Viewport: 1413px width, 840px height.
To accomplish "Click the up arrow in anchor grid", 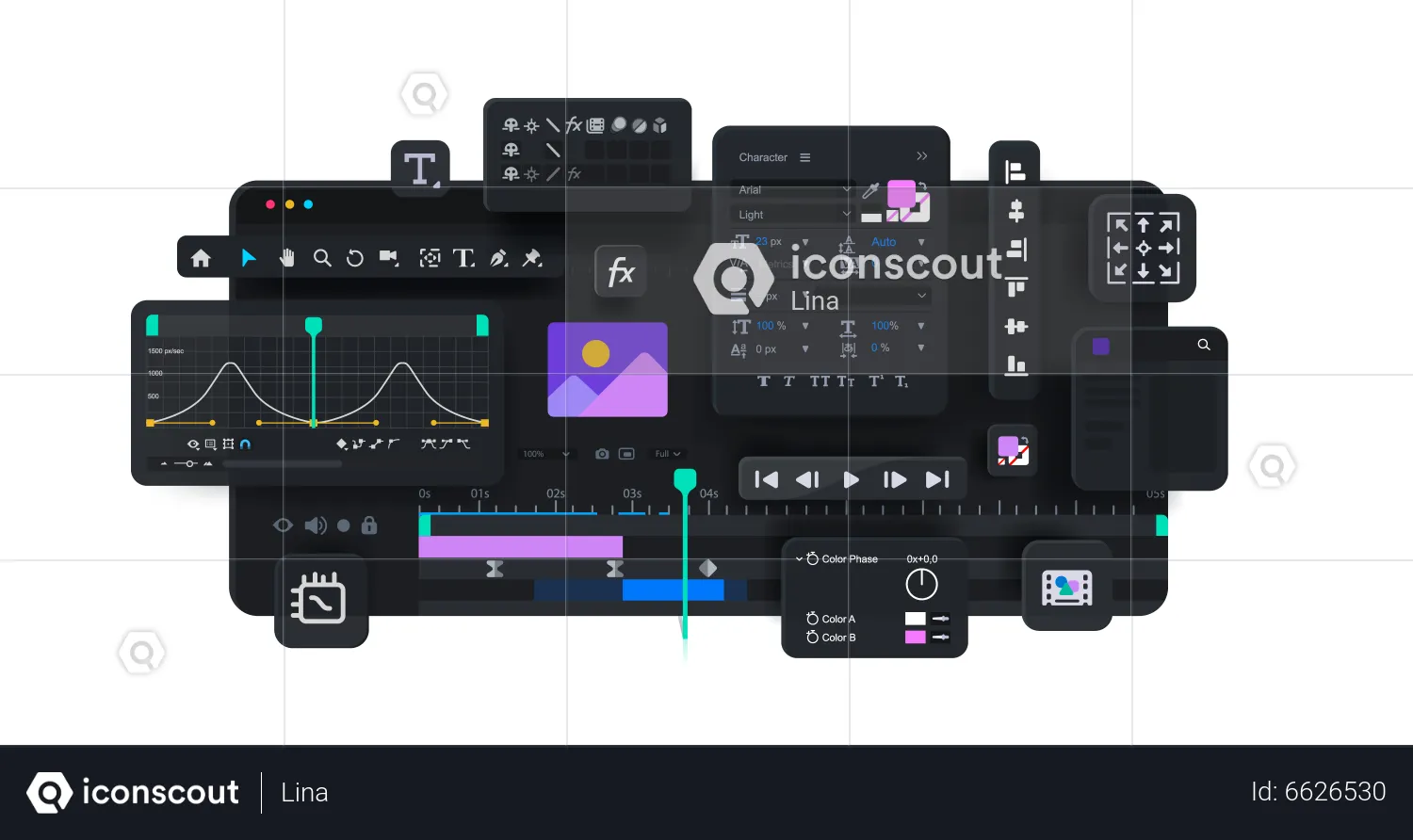I will point(1143,224).
